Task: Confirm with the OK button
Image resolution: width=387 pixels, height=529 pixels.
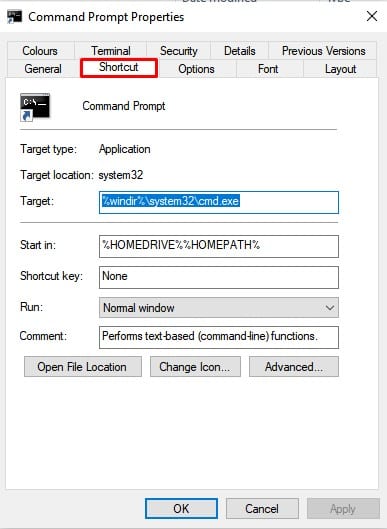Action: pos(182,508)
